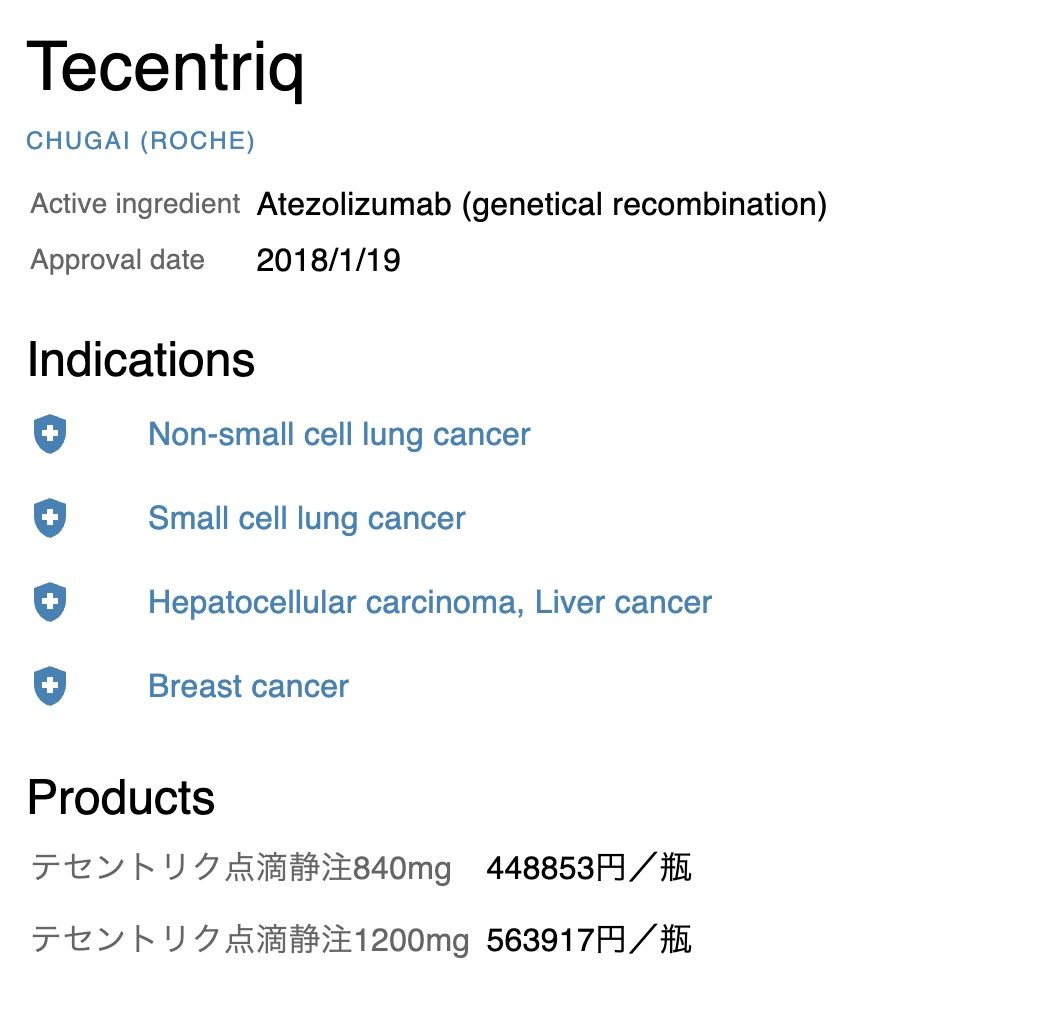Open the Breast cancer indication link
This screenshot has width=1054, height=1020.
(x=248, y=687)
